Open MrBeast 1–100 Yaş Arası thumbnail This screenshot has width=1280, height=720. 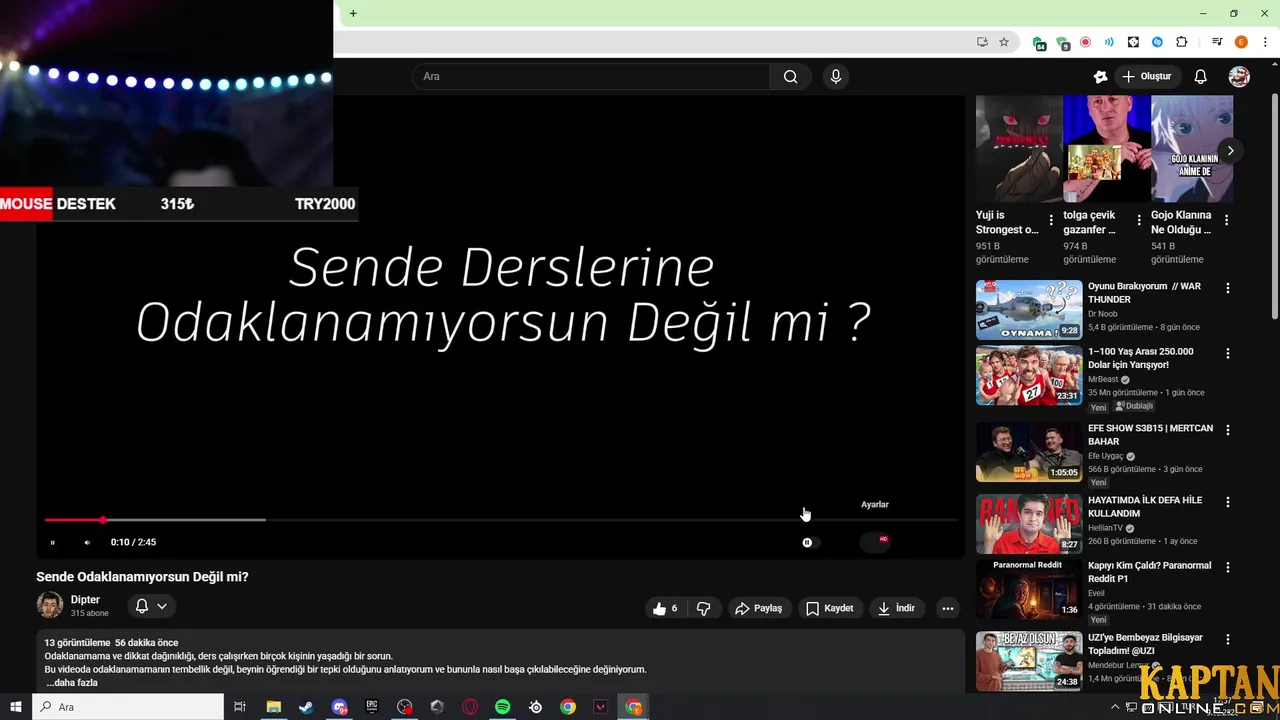(1029, 375)
